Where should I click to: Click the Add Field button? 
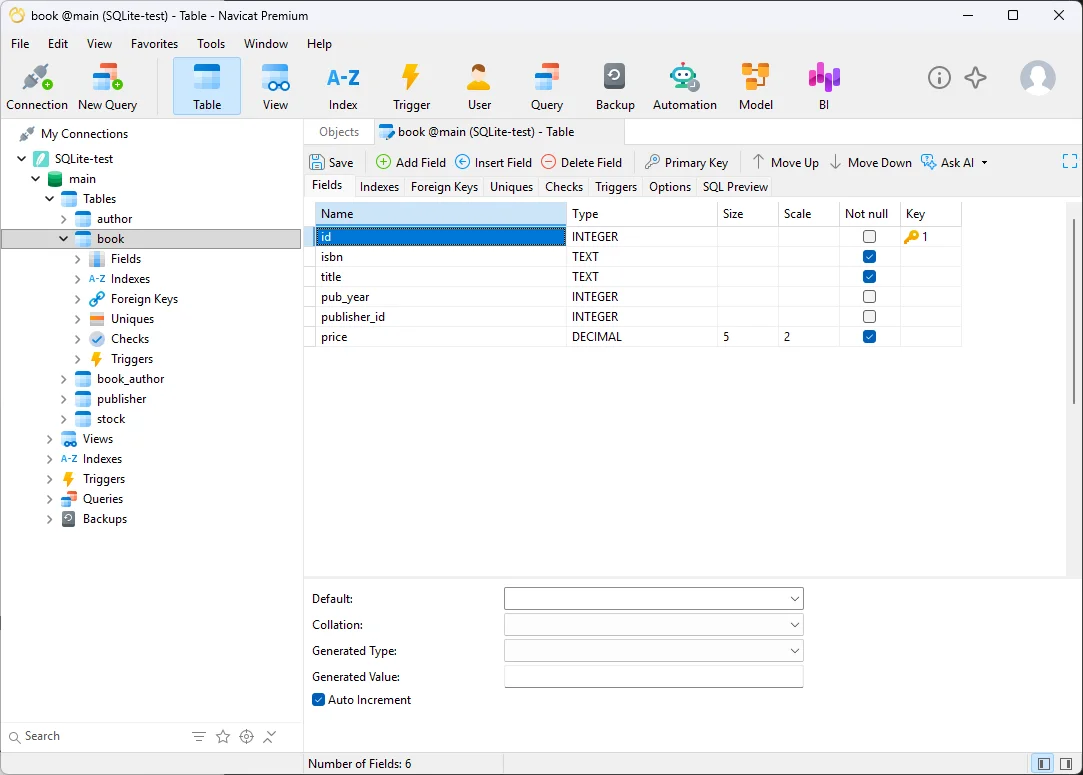pos(411,162)
